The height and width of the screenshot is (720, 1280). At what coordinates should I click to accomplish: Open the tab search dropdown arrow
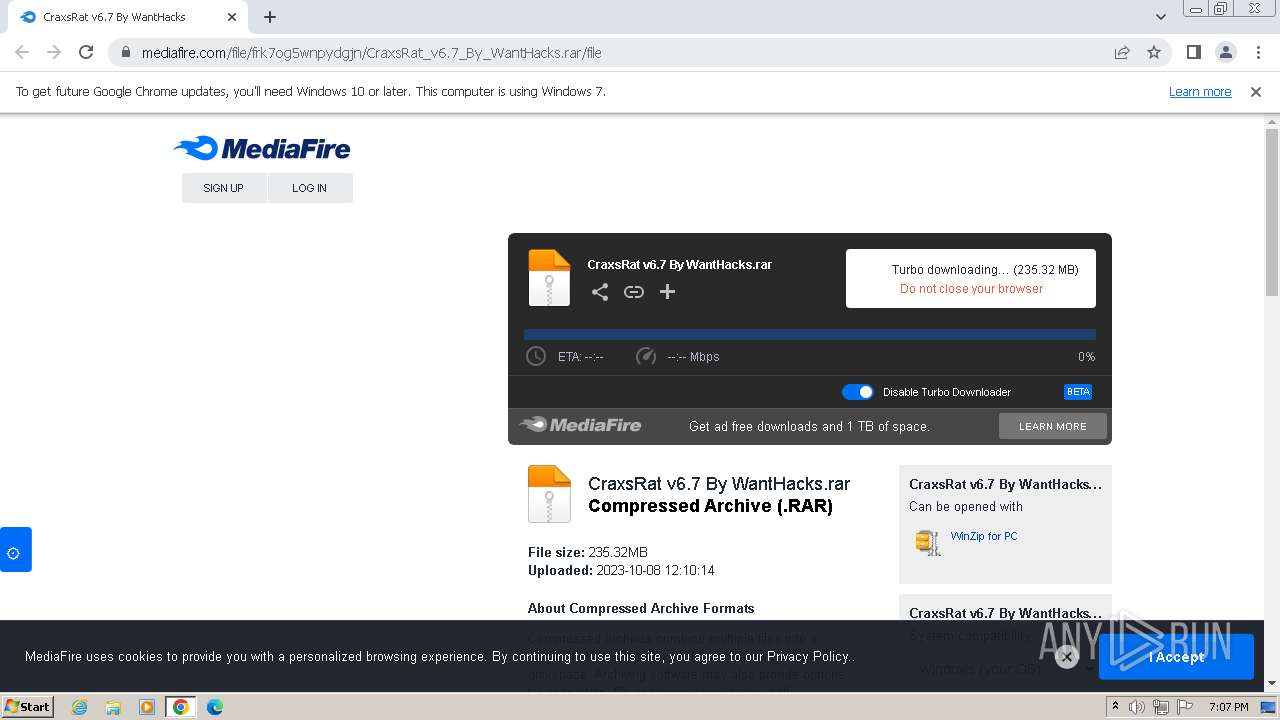click(1160, 17)
